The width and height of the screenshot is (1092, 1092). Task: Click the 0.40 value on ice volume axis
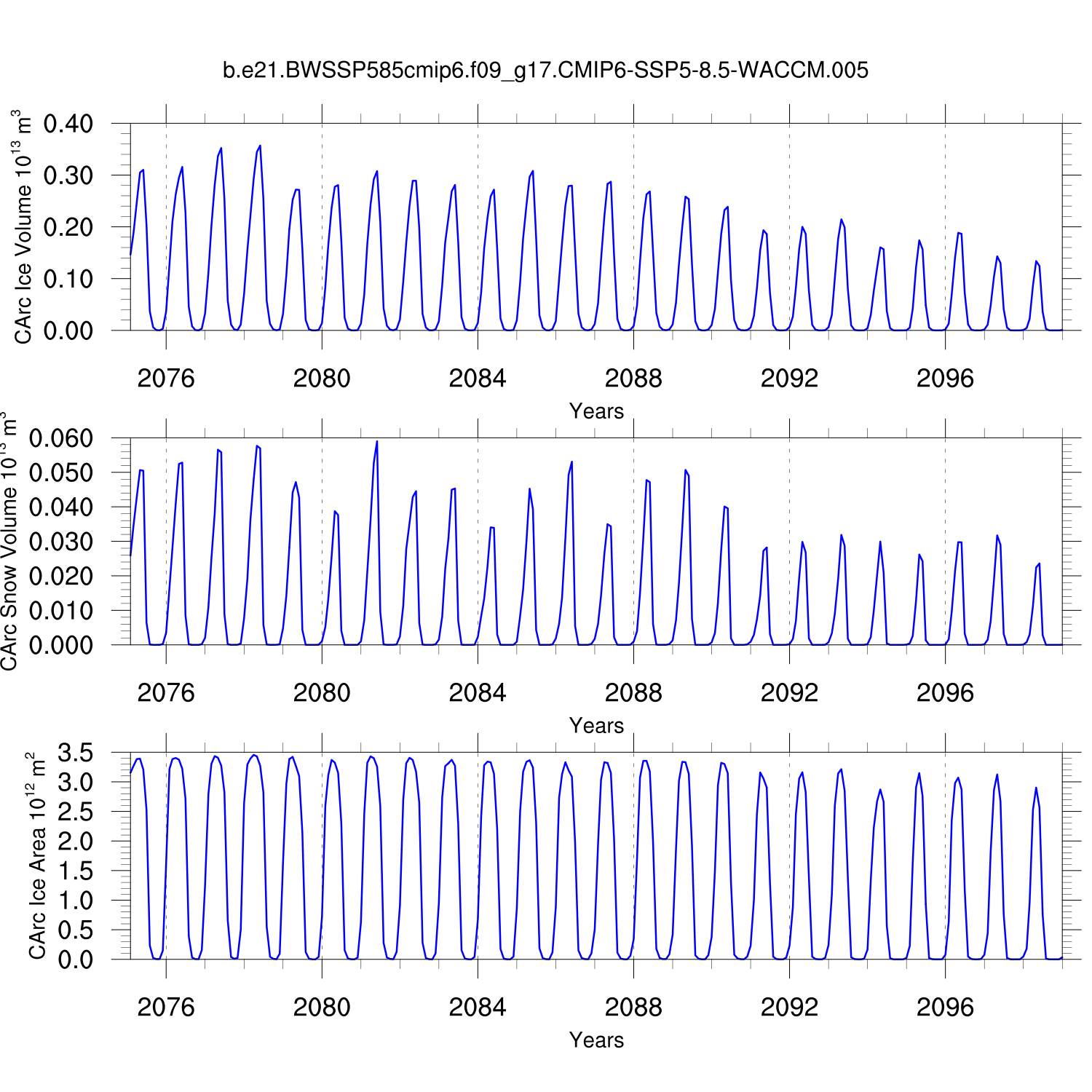click(x=68, y=124)
